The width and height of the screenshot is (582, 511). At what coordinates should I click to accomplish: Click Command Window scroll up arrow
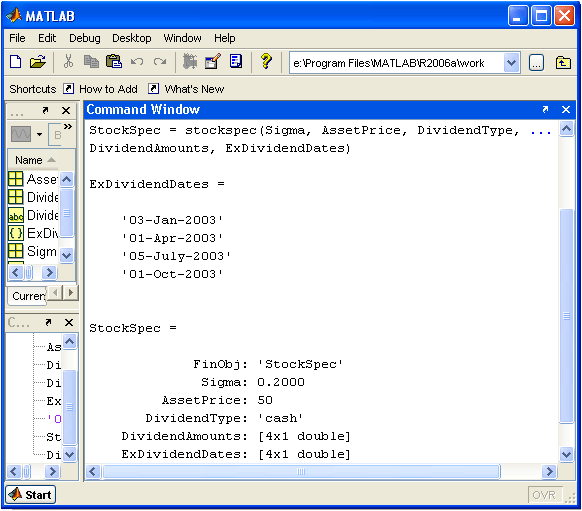(x=566, y=129)
